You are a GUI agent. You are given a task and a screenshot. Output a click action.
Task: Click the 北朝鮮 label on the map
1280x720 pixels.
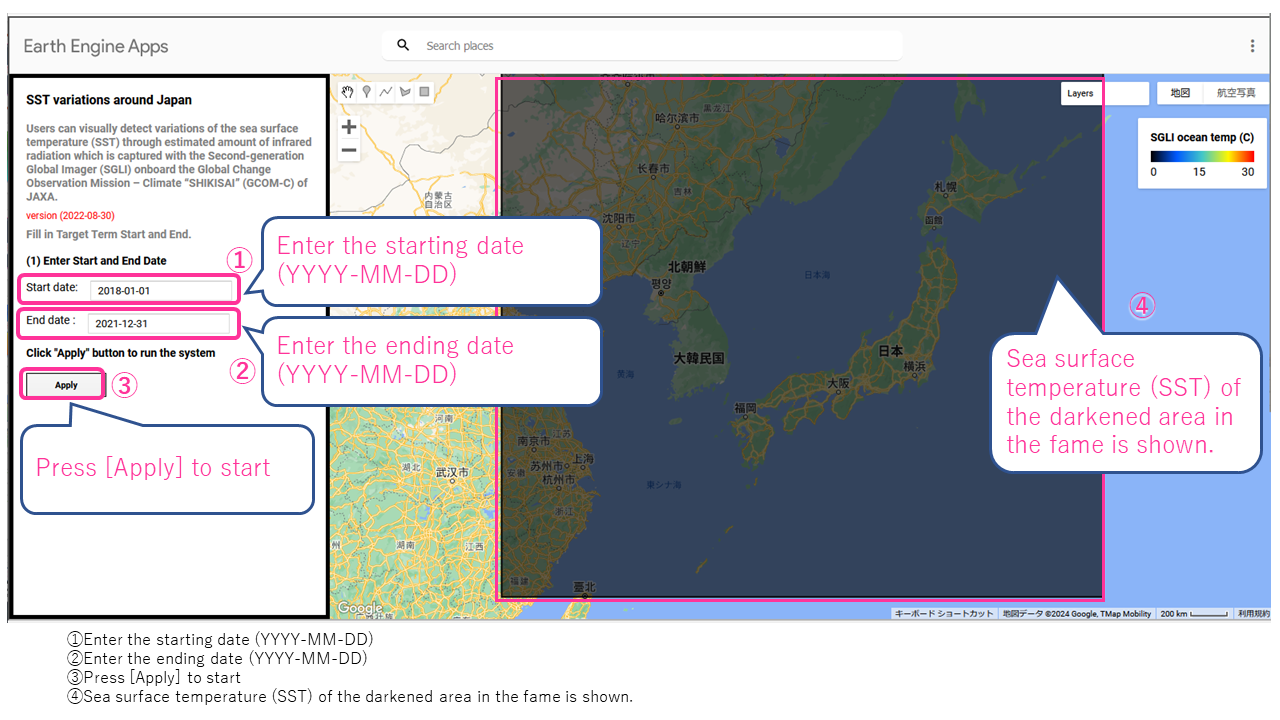coord(687,267)
